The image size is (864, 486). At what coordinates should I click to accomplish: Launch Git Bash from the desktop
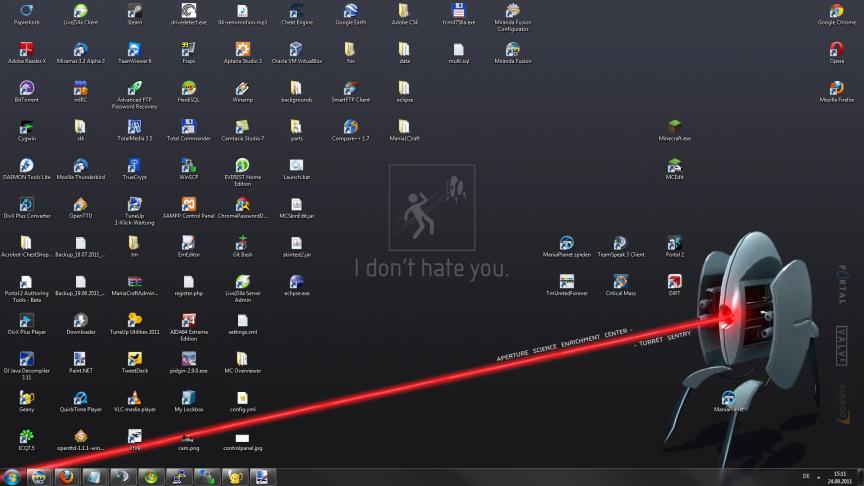coord(242,246)
